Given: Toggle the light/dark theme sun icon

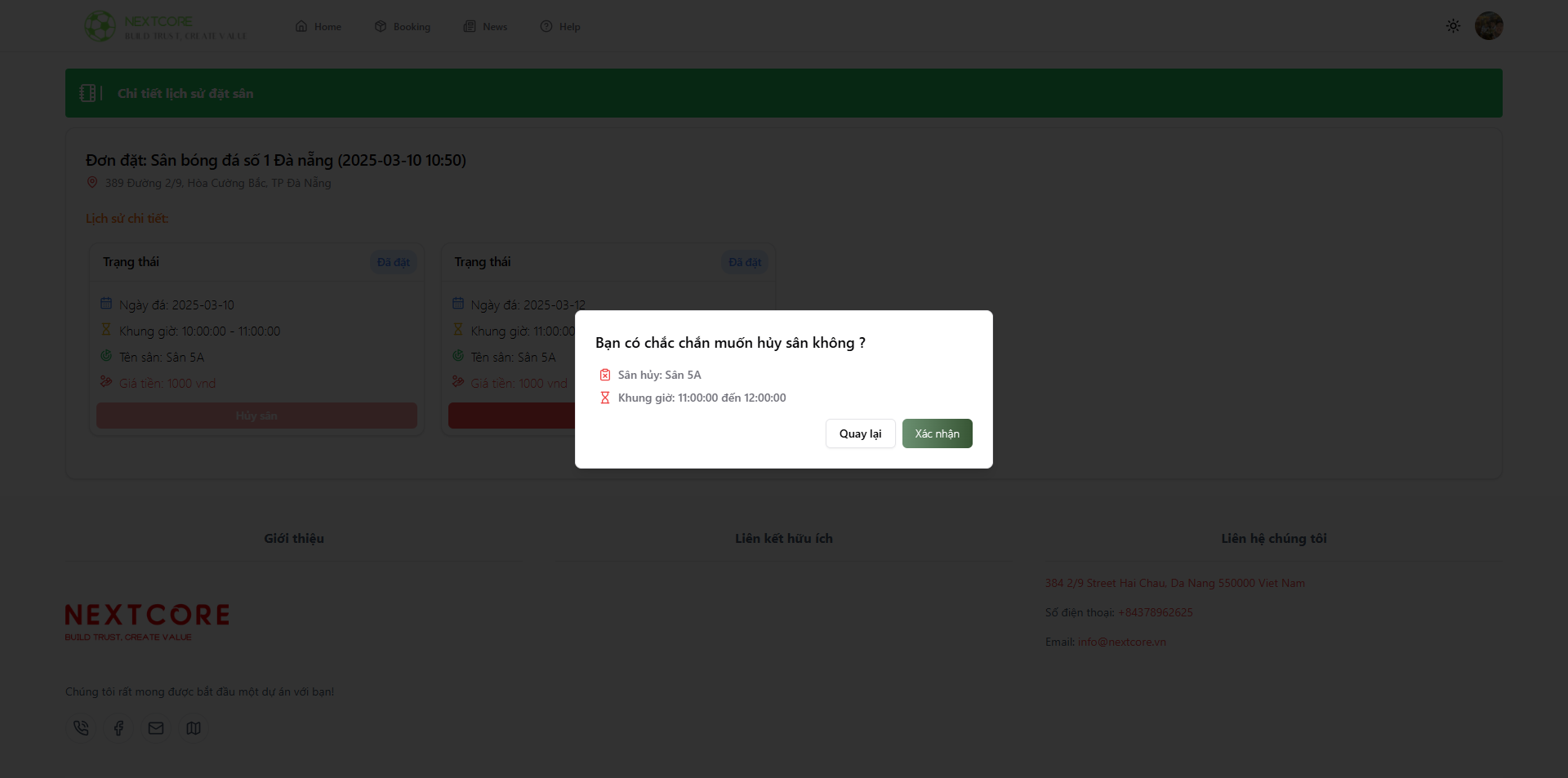Looking at the screenshot, I should click(x=1453, y=26).
